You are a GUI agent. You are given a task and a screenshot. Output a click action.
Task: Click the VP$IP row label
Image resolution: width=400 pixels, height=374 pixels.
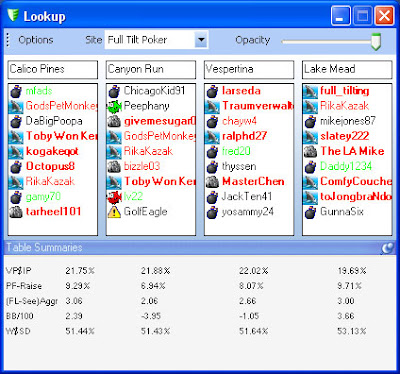coord(19,271)
